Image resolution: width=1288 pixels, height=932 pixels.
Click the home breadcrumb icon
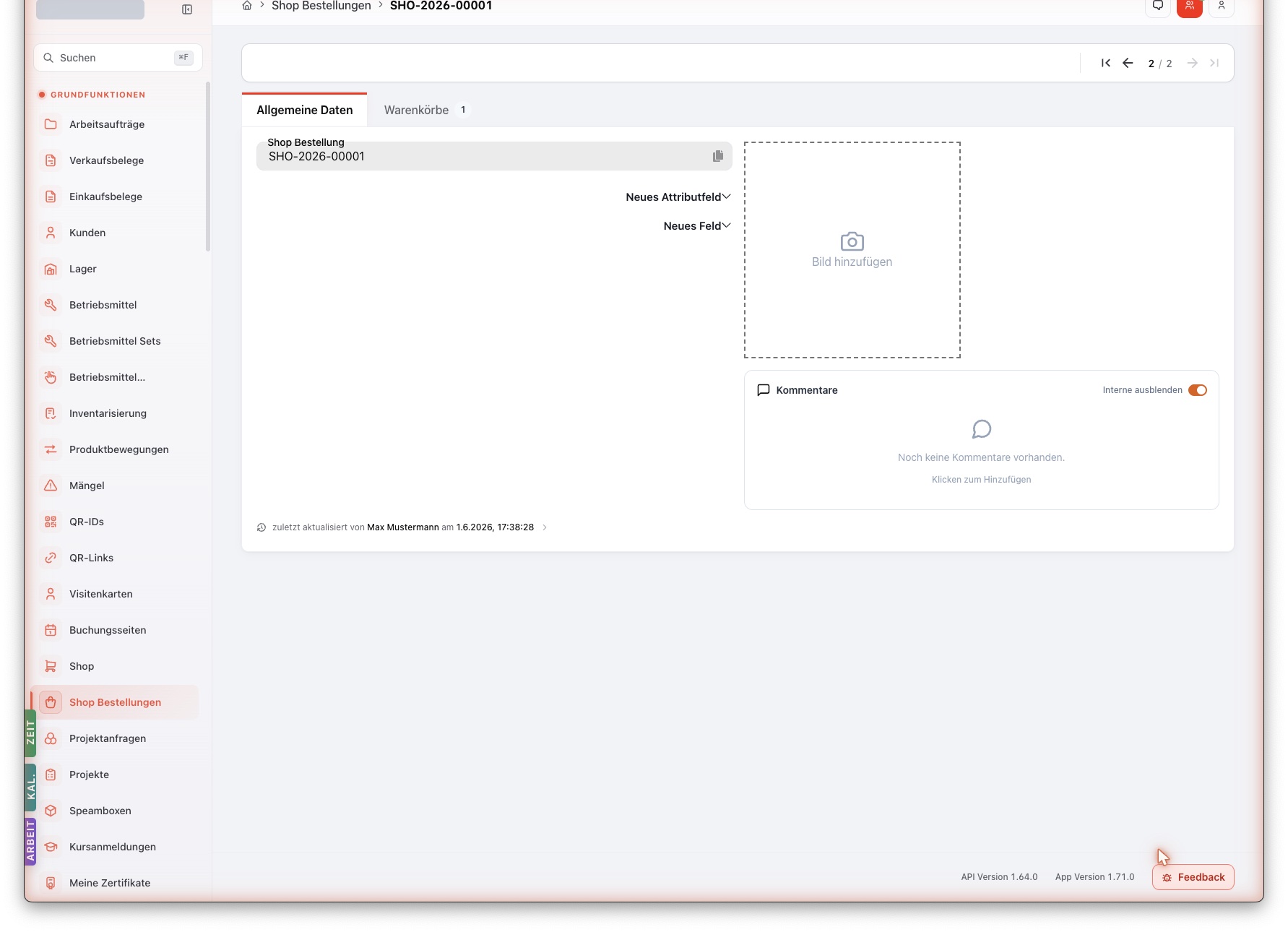click(247, 6)
